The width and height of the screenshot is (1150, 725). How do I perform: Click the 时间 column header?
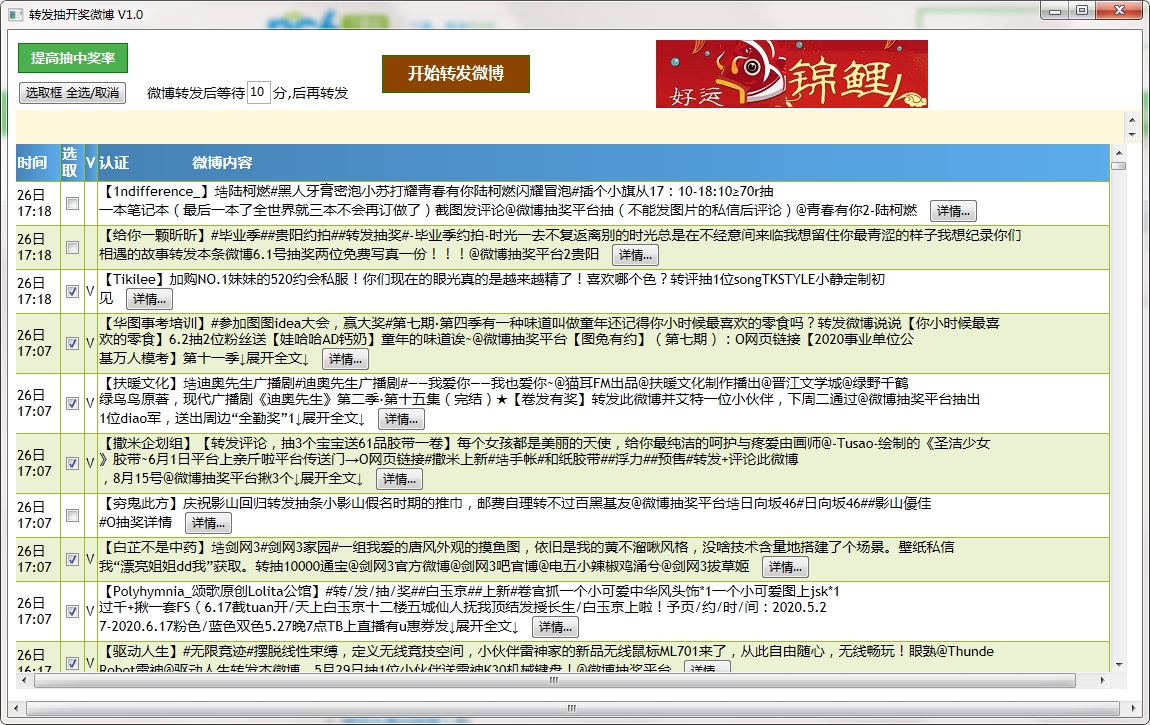(32, 162)
